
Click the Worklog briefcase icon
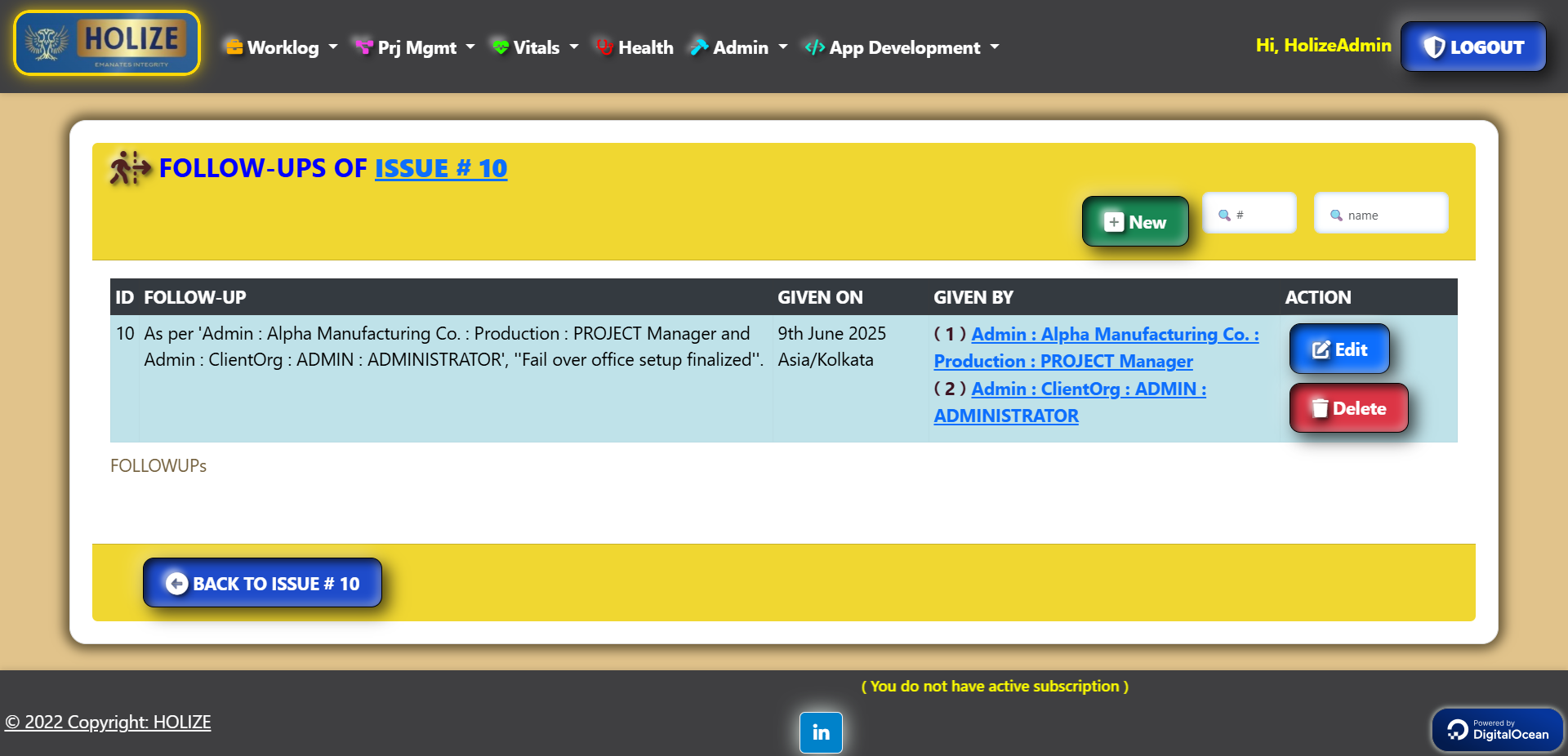click(x=234, y=47)
